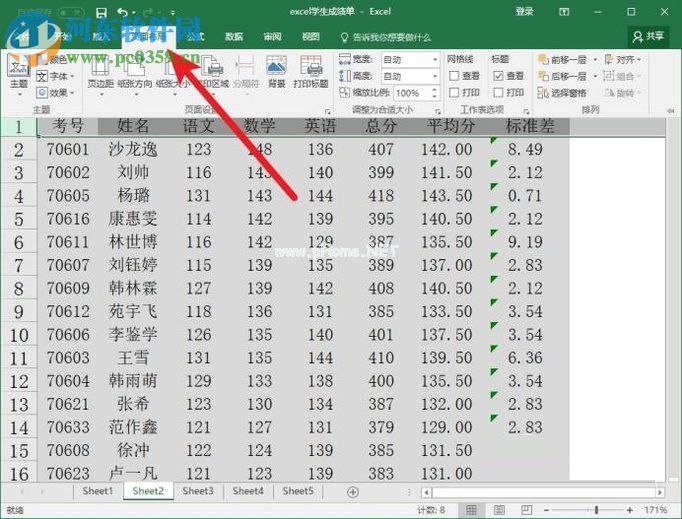Choose a sheet Background (背景)

click(x=277, y=73)
